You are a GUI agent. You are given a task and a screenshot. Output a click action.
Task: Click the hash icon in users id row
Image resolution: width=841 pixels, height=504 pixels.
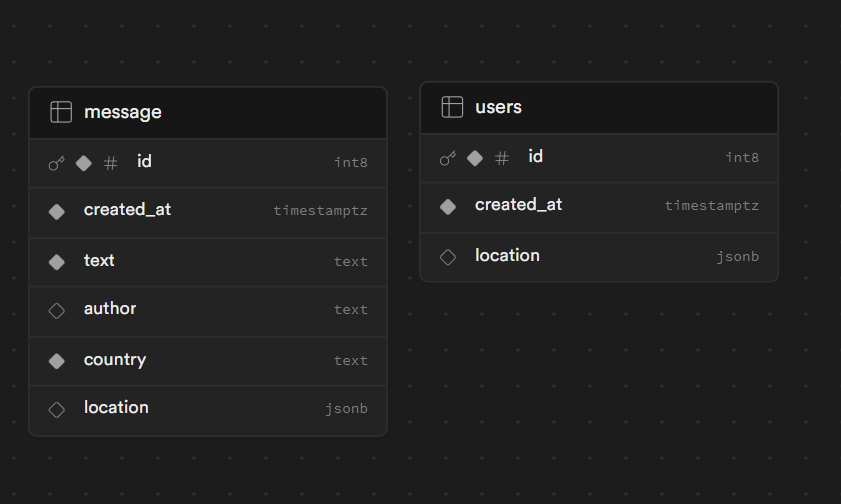[502, 158]
